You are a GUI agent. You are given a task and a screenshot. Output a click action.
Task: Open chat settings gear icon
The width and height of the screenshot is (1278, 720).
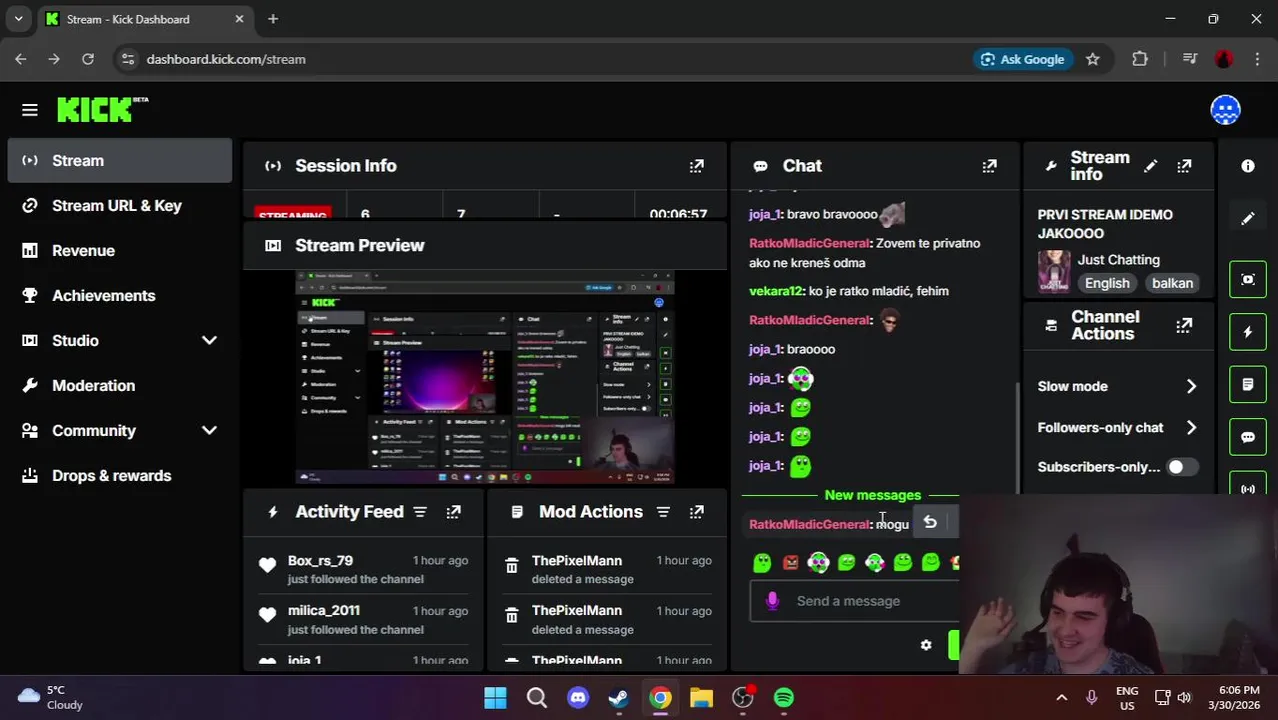pyautogui.click(x=926, y=645)
